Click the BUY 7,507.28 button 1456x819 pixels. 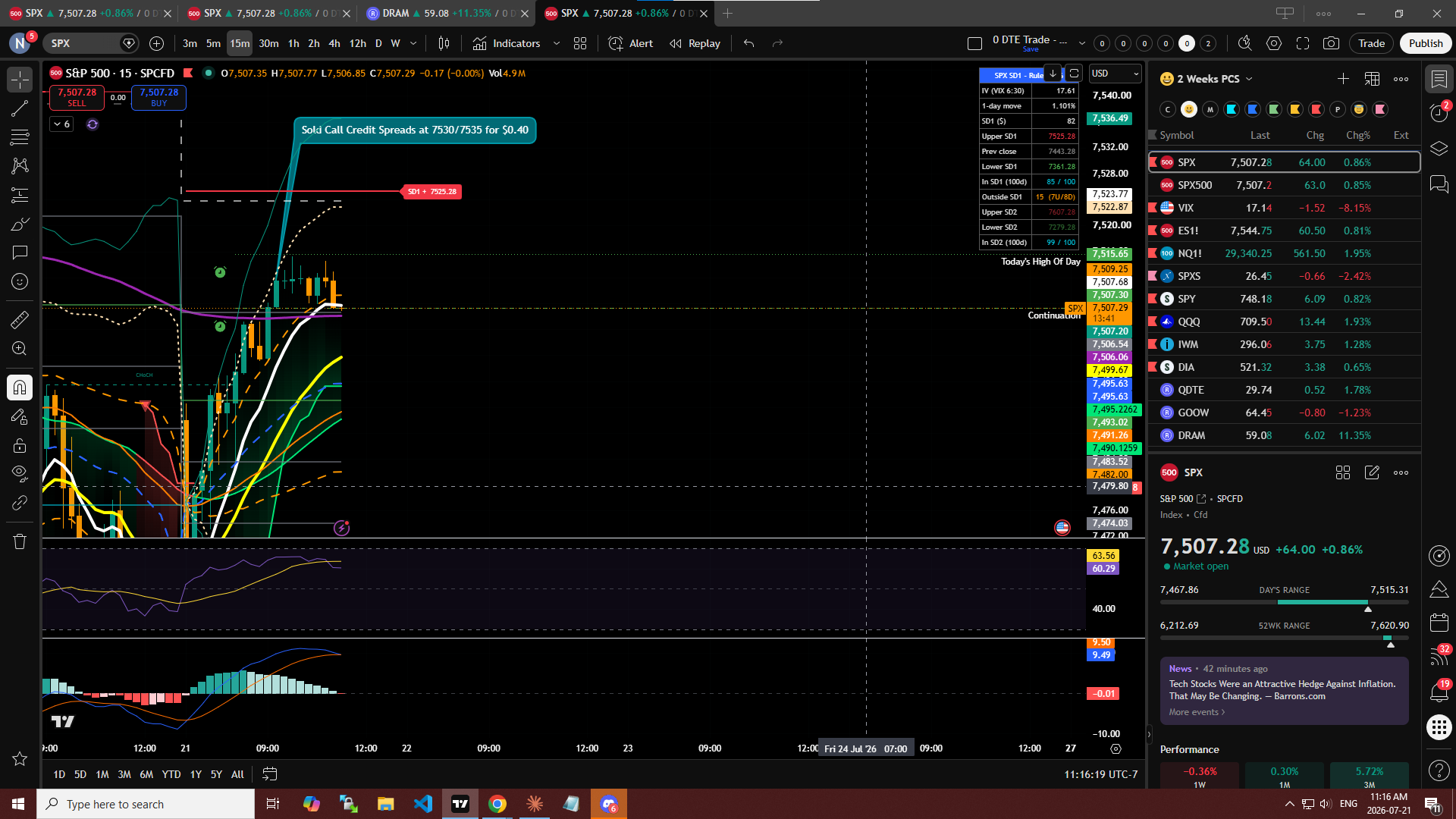[x=159, y=97]
